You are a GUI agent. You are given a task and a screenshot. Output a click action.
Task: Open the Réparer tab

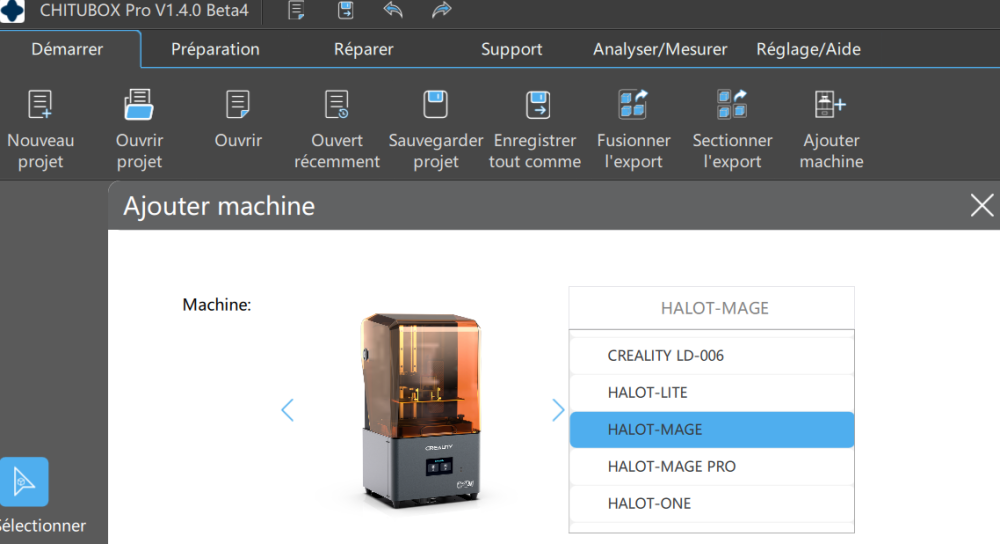coord(364,49)
